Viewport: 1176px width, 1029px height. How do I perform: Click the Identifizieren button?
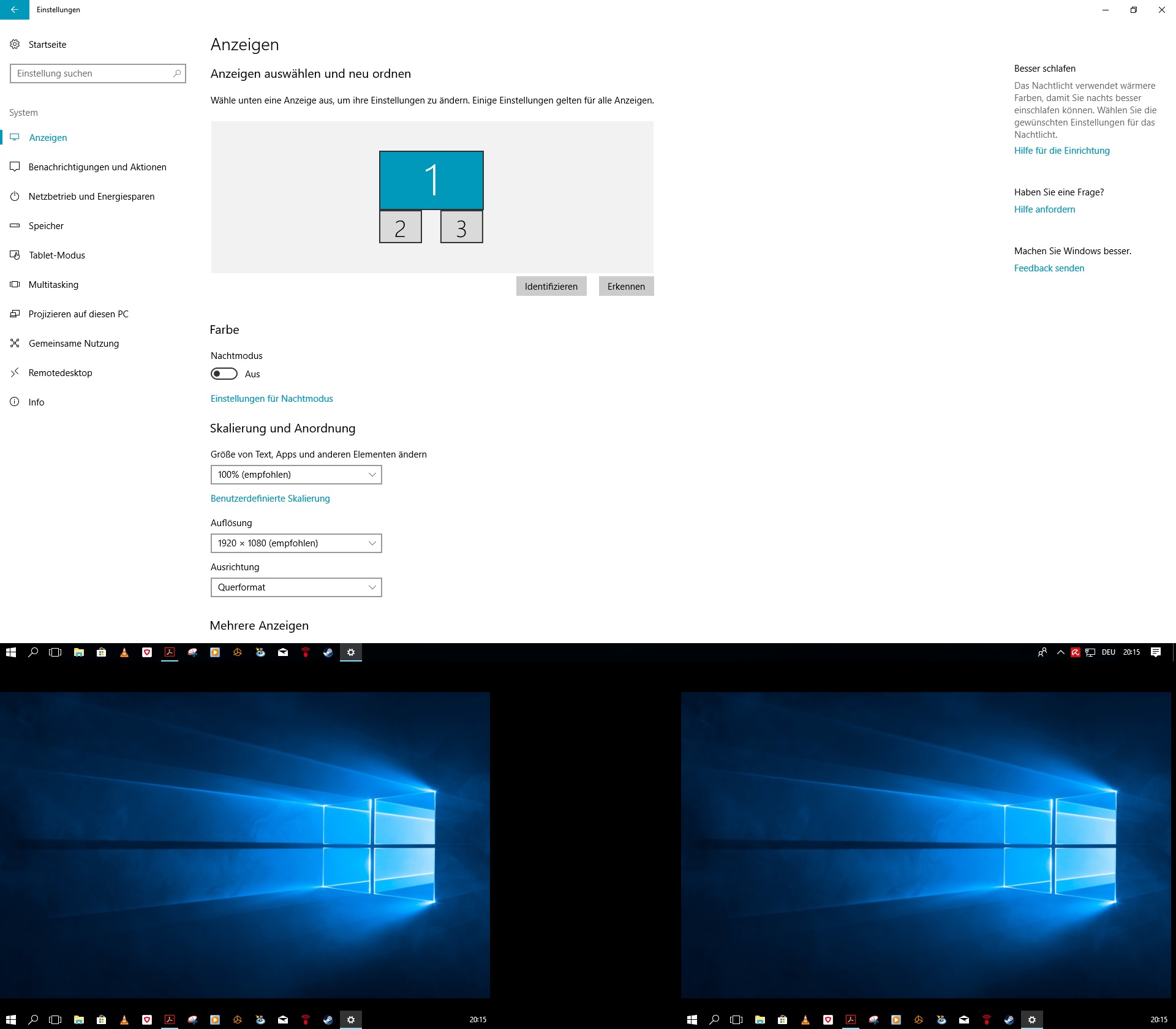coord(551,286)
